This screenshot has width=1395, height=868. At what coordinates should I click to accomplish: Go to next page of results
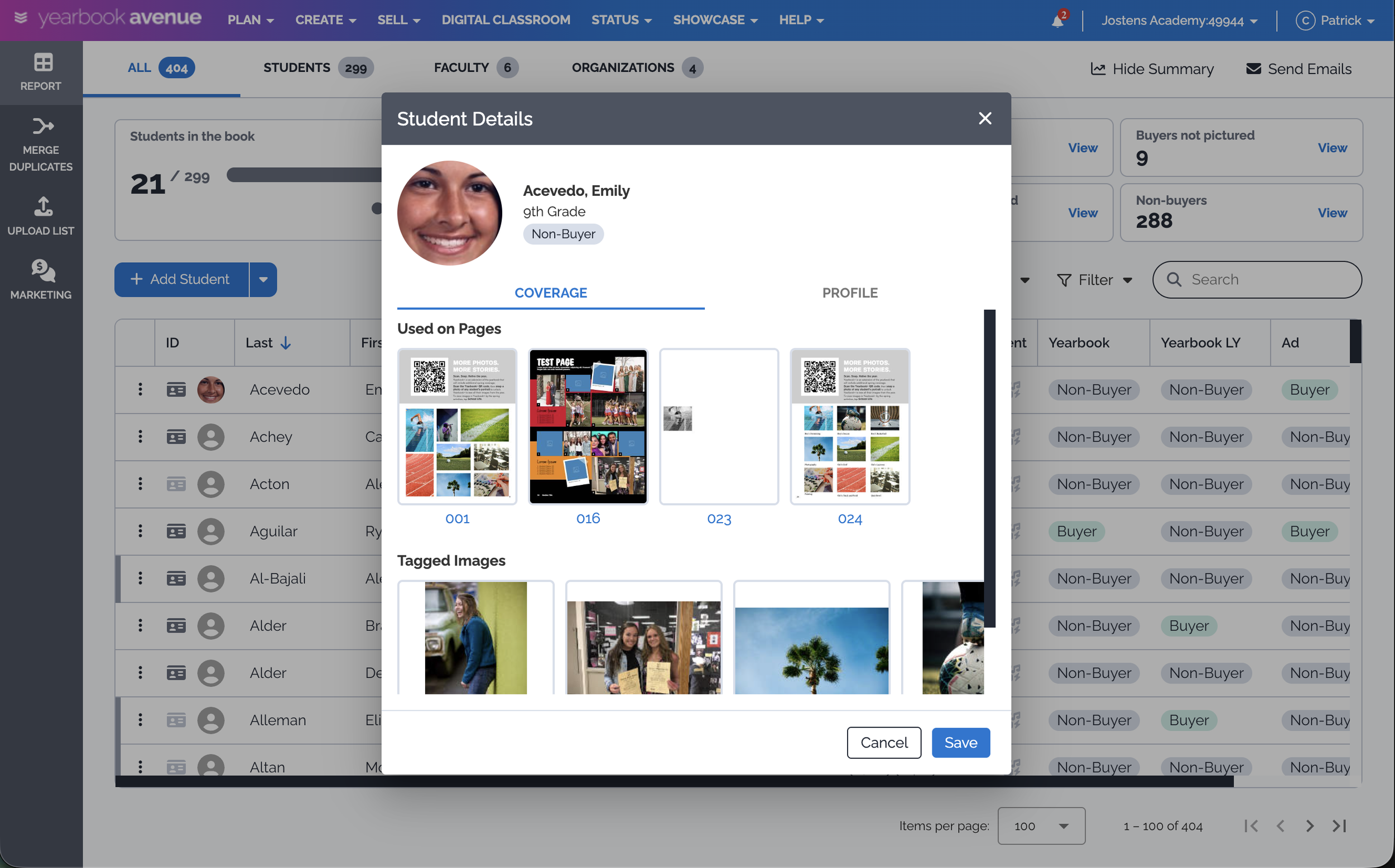pyautogui.click(x=1310, y=826)
